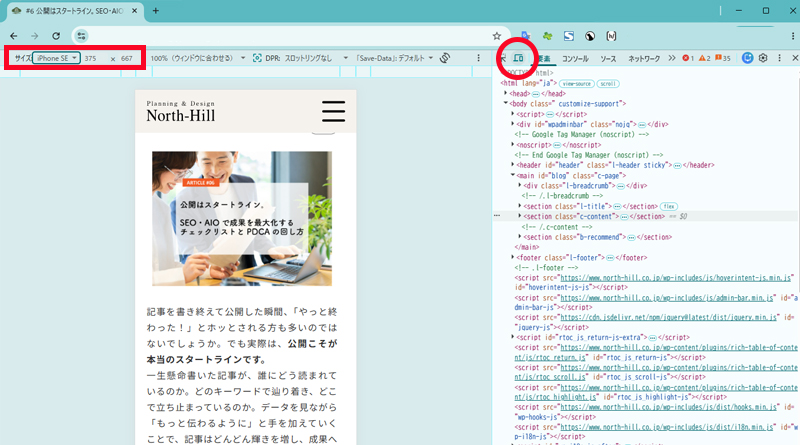This screenshot has height=445, width=800.
Task: Edit the 667 height field
Action: [129, 58]
